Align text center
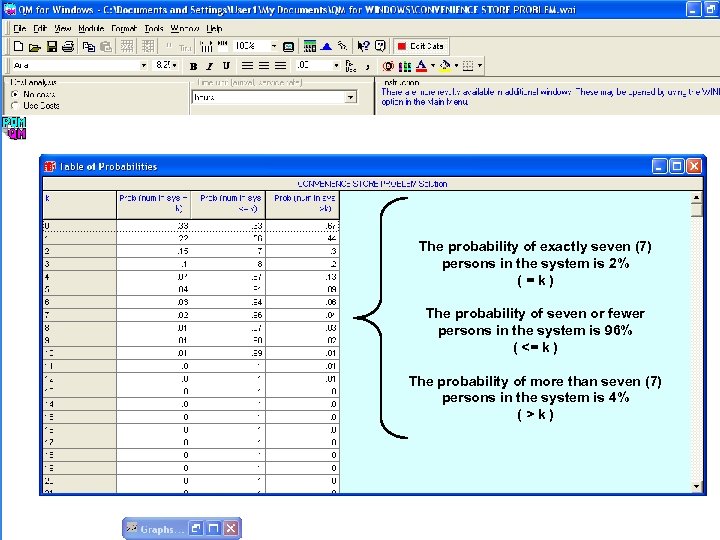The image size is (720, 540). [x=264, y=66]
